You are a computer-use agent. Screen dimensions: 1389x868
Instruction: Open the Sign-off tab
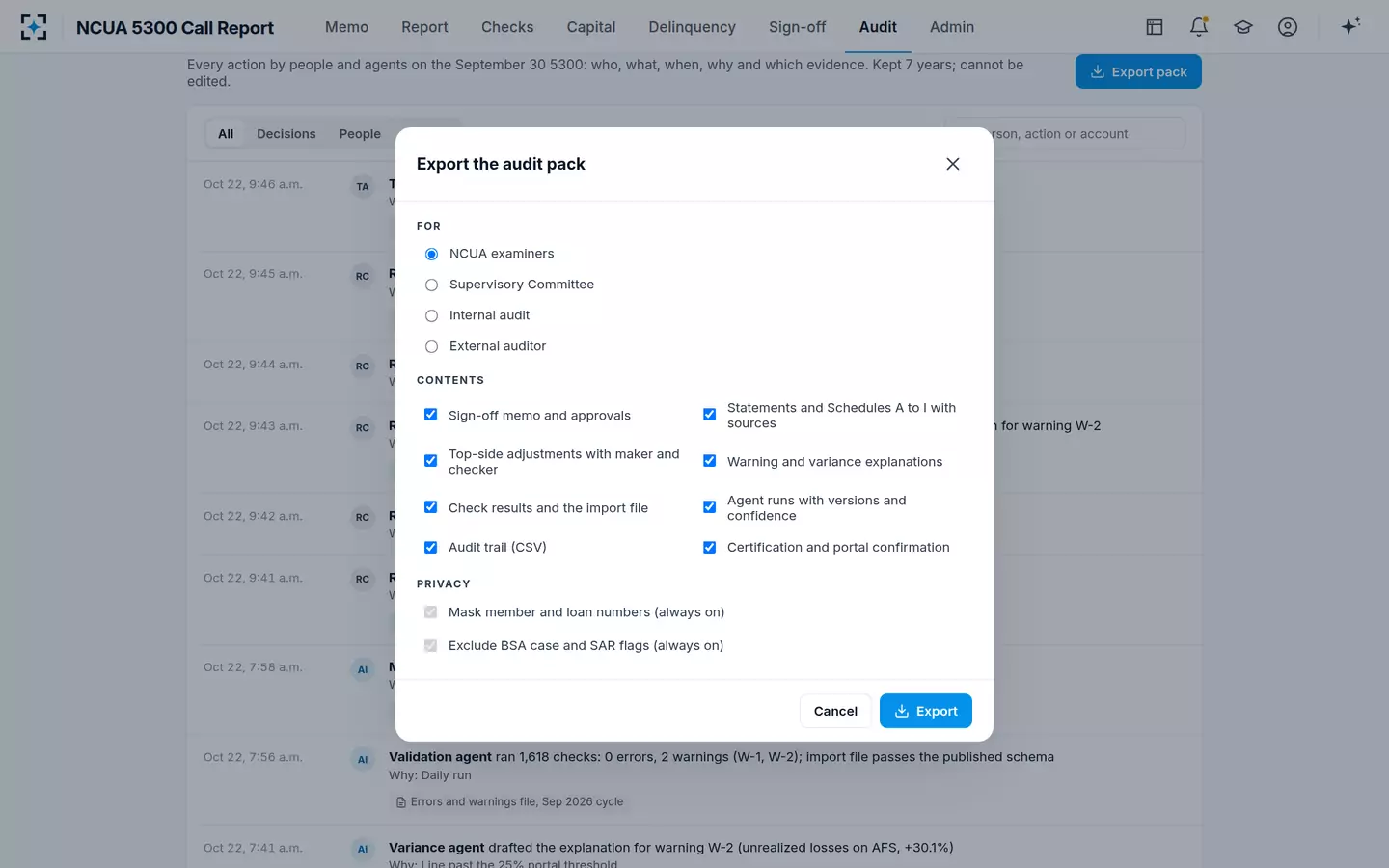[x=797, y=27]
